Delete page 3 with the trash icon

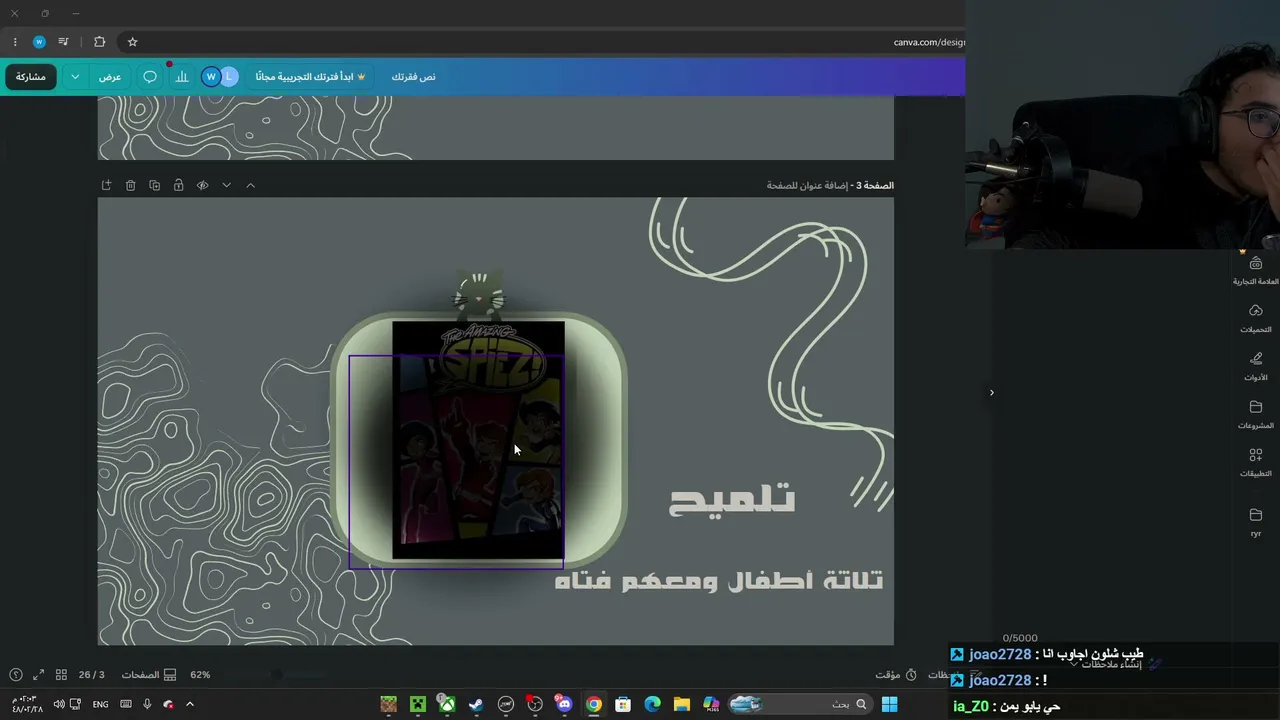point(131,185)
